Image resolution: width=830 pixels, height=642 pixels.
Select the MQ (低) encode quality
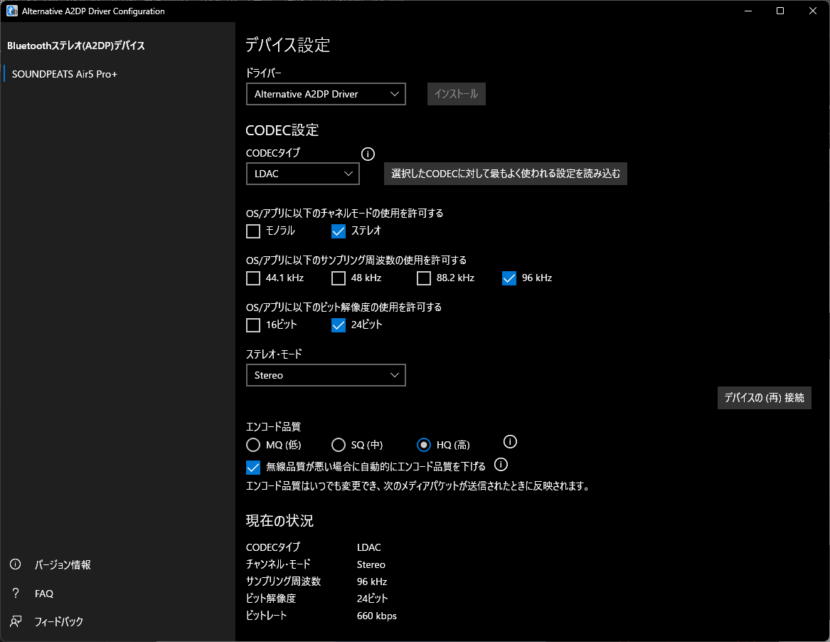click(253, 445)
